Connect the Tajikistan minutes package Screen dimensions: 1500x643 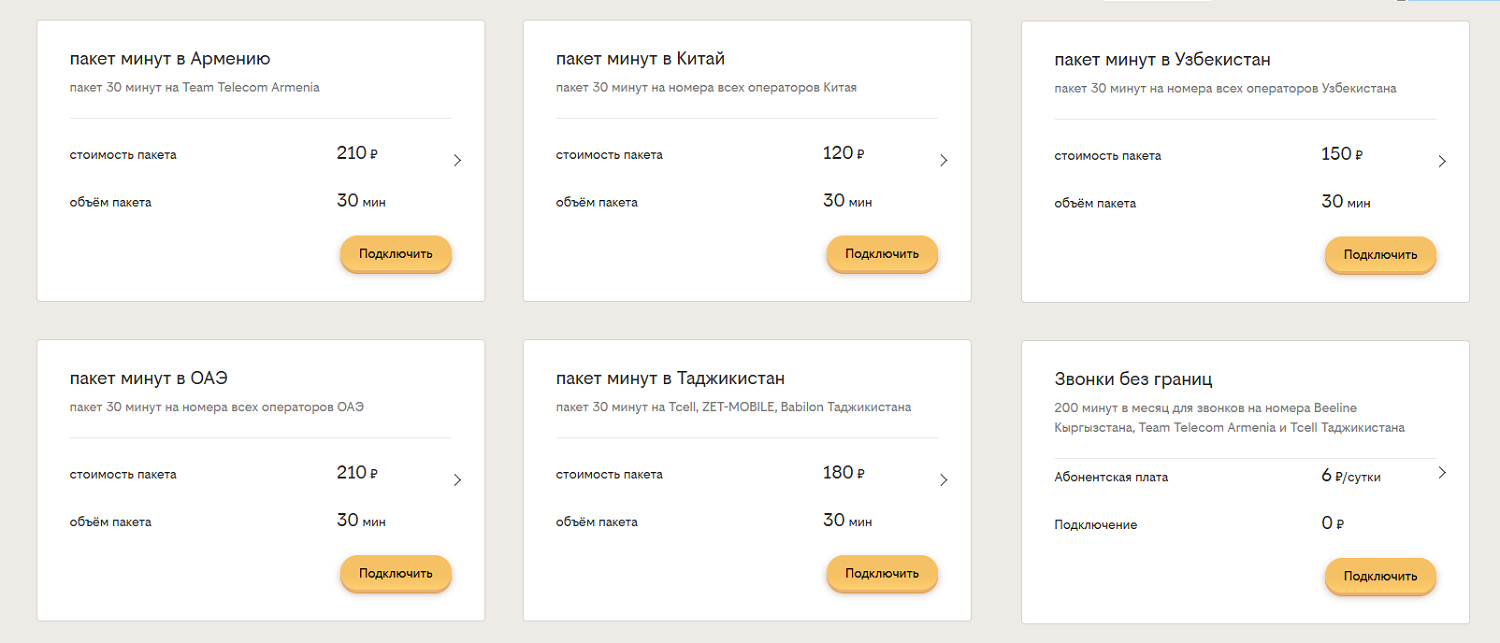point(882,574)
